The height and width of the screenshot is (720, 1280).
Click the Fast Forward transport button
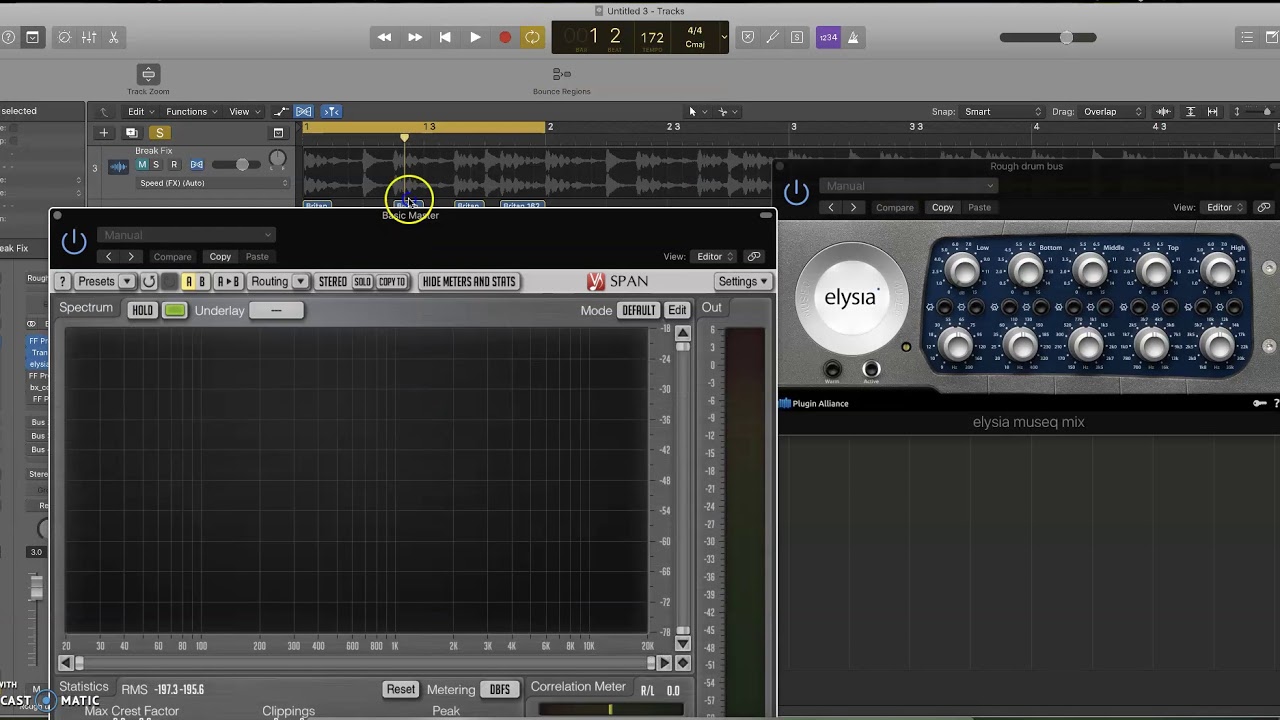pyautogui.click(x=414, y=37)
